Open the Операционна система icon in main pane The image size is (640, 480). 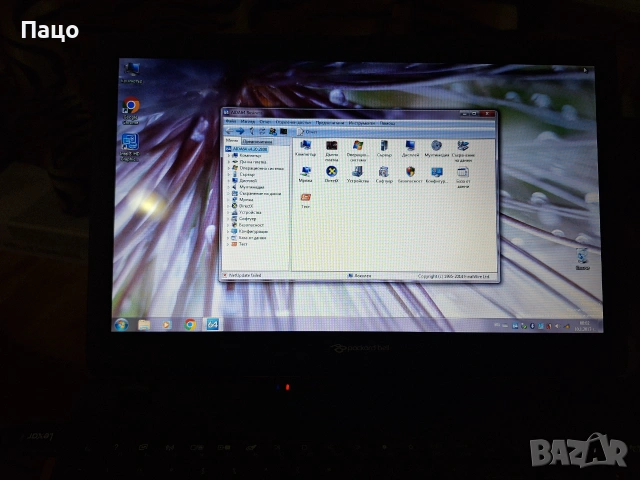coord(358,151)
